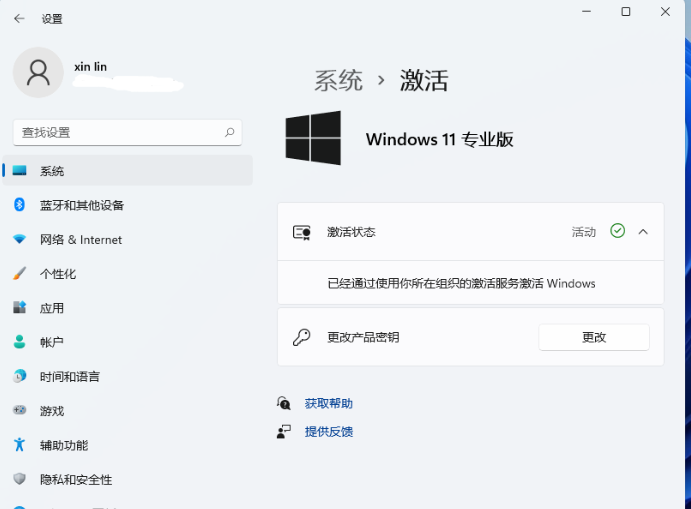691x509 pixels.
Task: Open Privacy and Security settings
Action: (x=75, y=479)
